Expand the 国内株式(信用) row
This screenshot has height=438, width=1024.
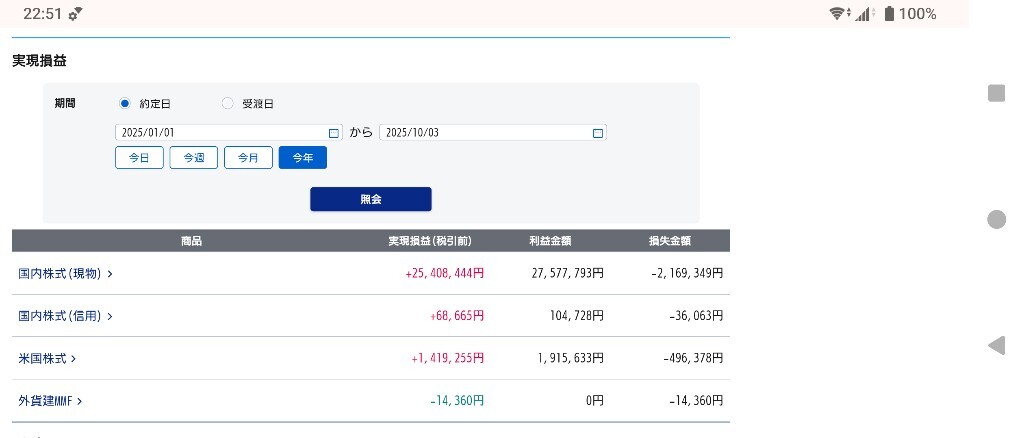point(66,316)
